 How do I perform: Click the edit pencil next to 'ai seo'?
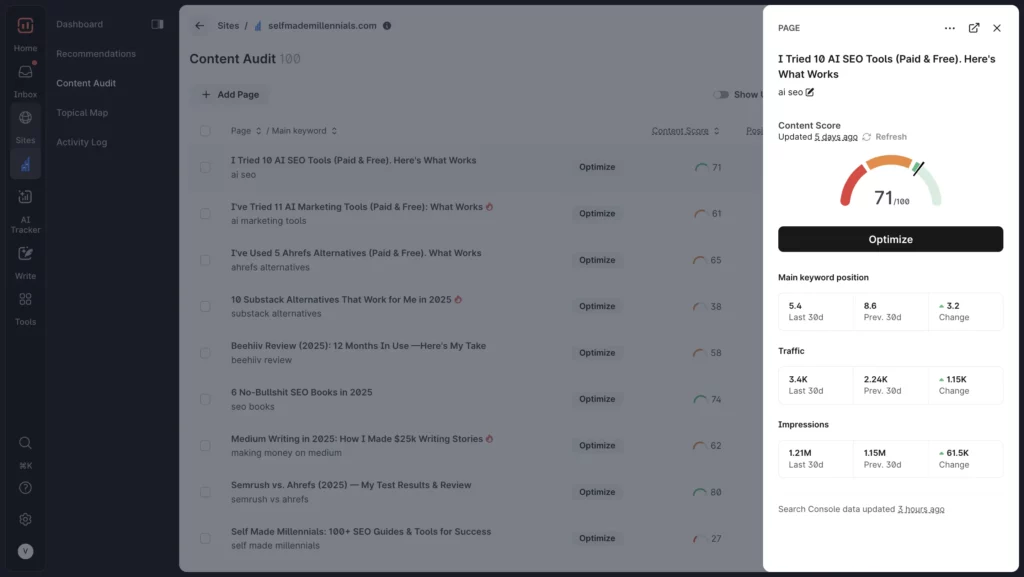coord(808,92)
